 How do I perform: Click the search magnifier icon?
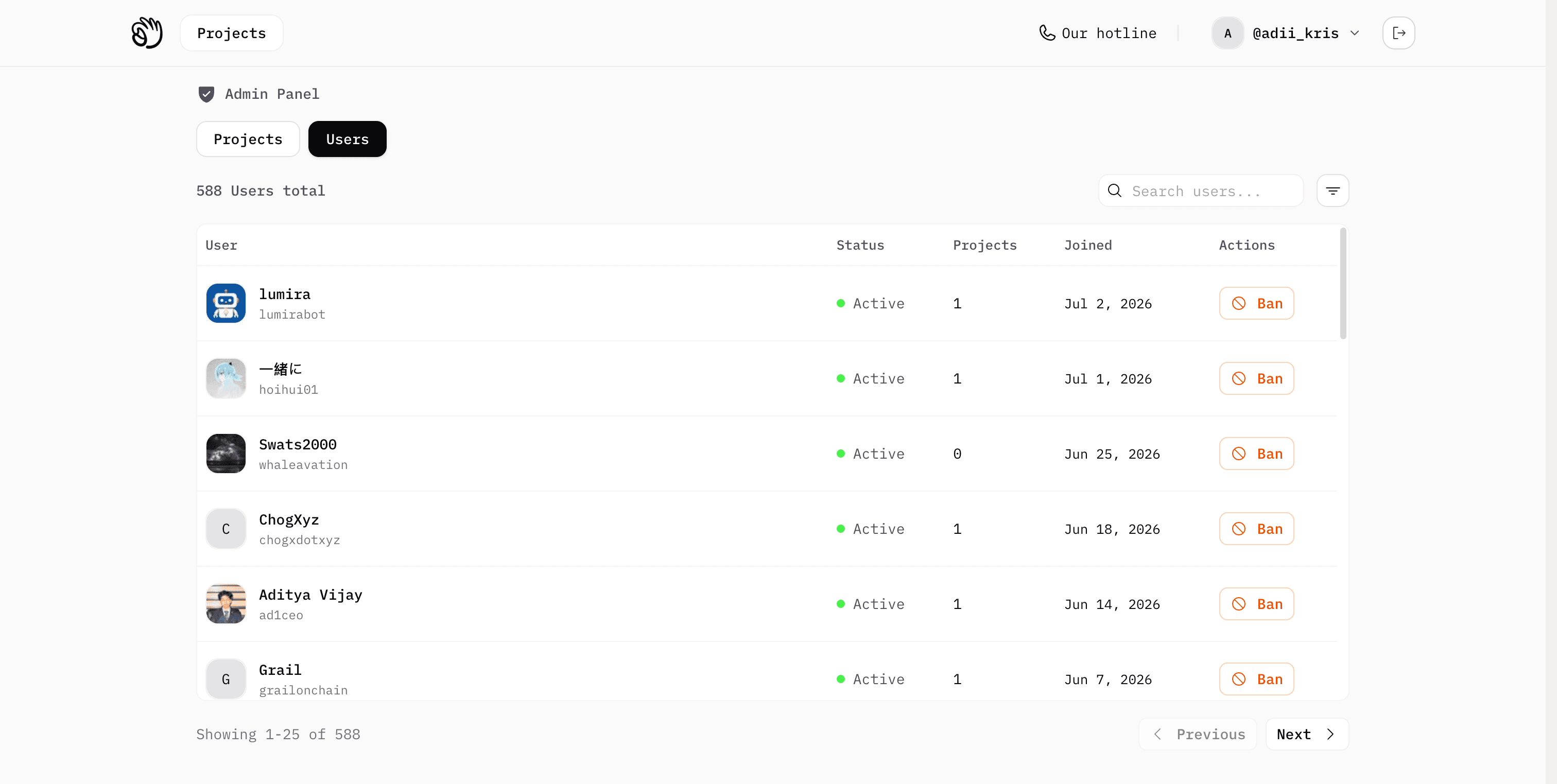coord(1115,191)
